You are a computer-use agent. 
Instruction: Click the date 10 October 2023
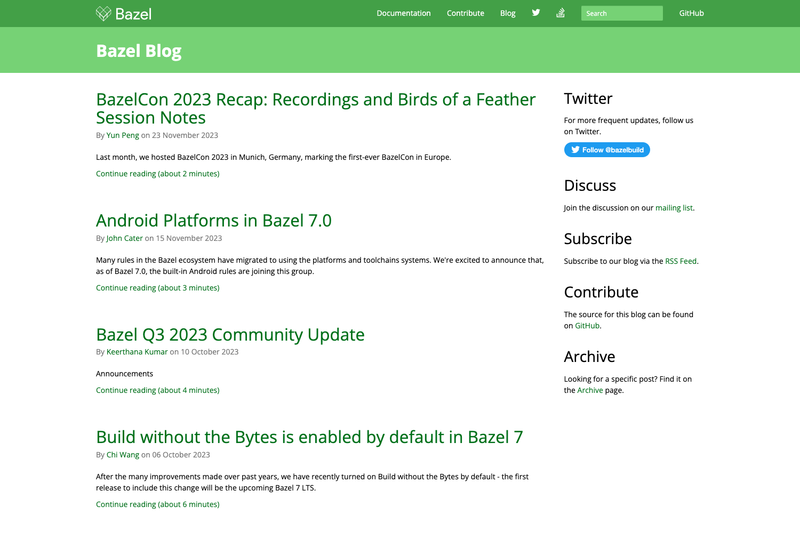210,352
